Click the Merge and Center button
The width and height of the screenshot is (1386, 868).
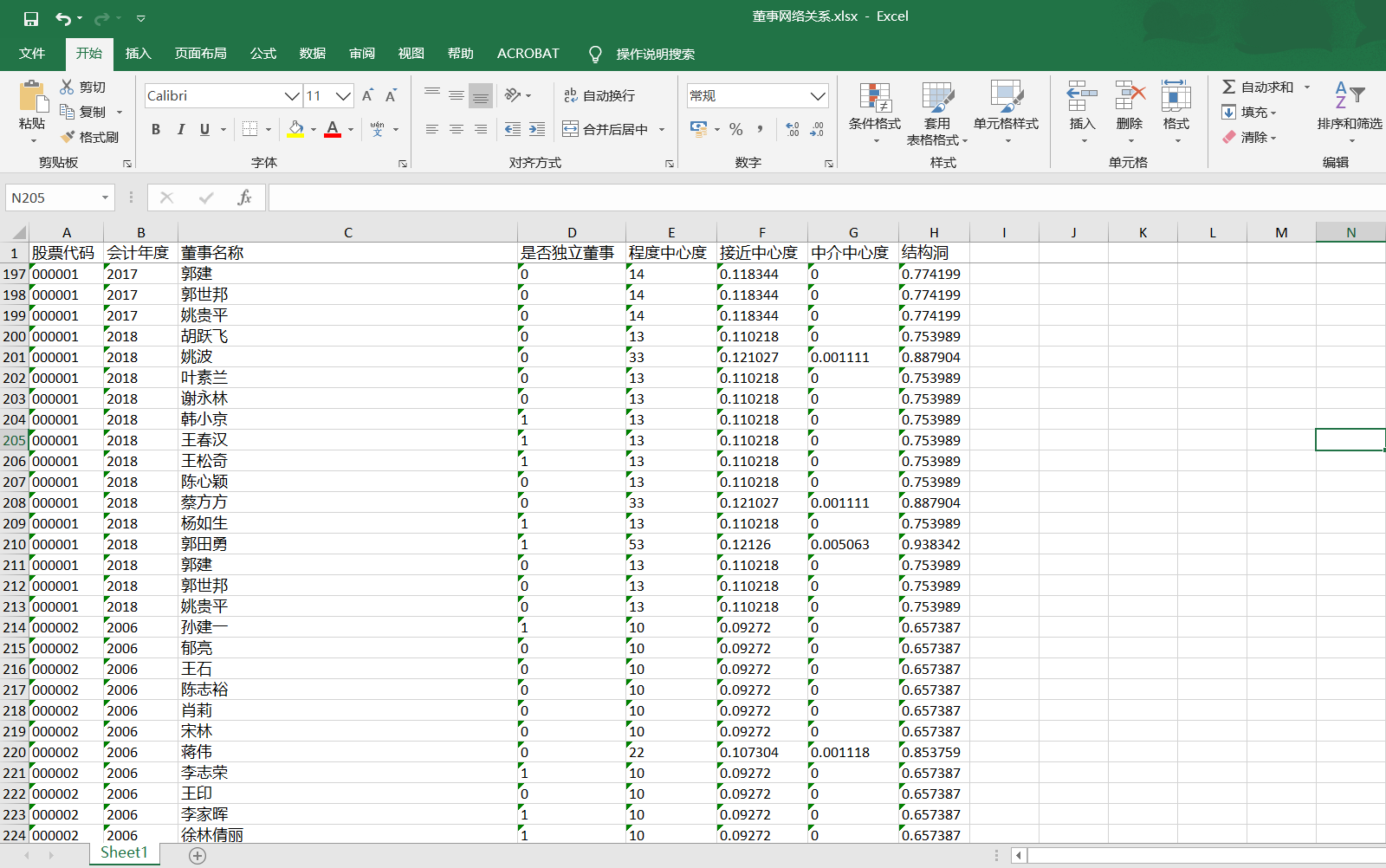tap(606, 129)
